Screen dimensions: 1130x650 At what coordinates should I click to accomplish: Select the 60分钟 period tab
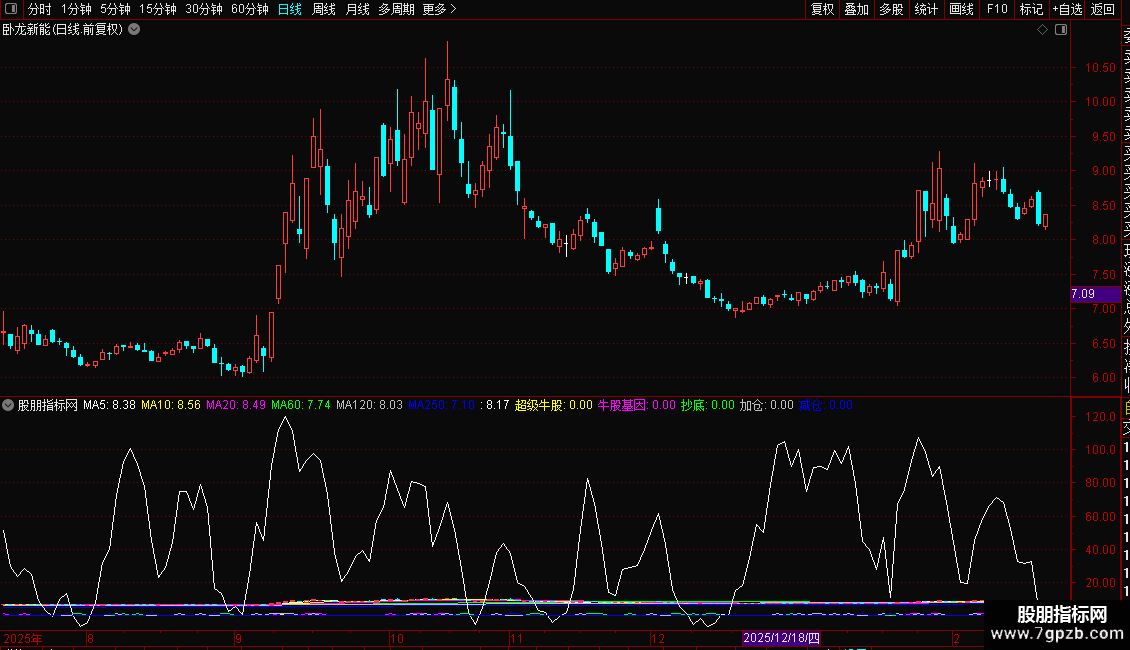(x=249, y=9)
